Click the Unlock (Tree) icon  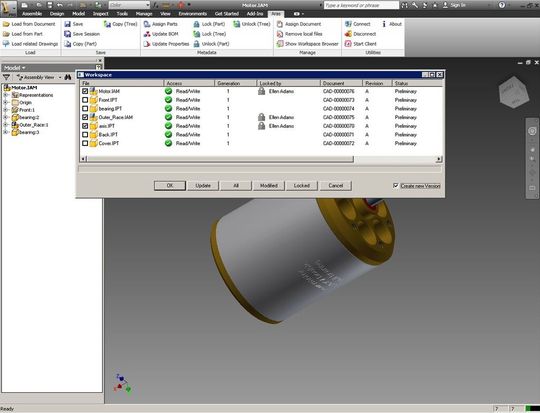click(x=236, y=24)
